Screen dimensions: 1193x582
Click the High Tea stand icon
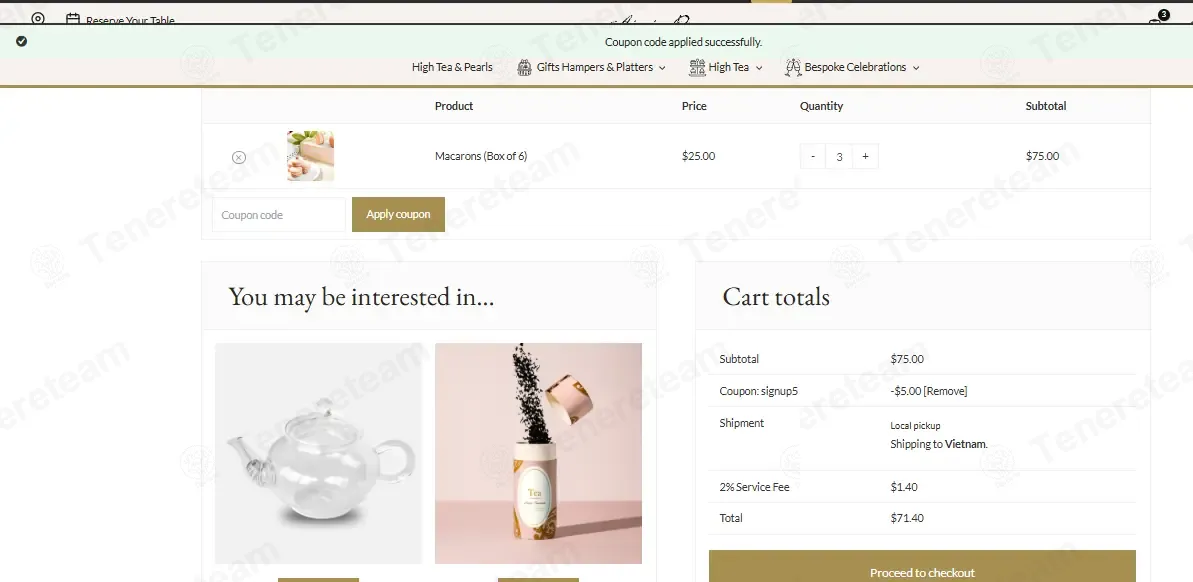pyautogui.click(x=697, y=67)
